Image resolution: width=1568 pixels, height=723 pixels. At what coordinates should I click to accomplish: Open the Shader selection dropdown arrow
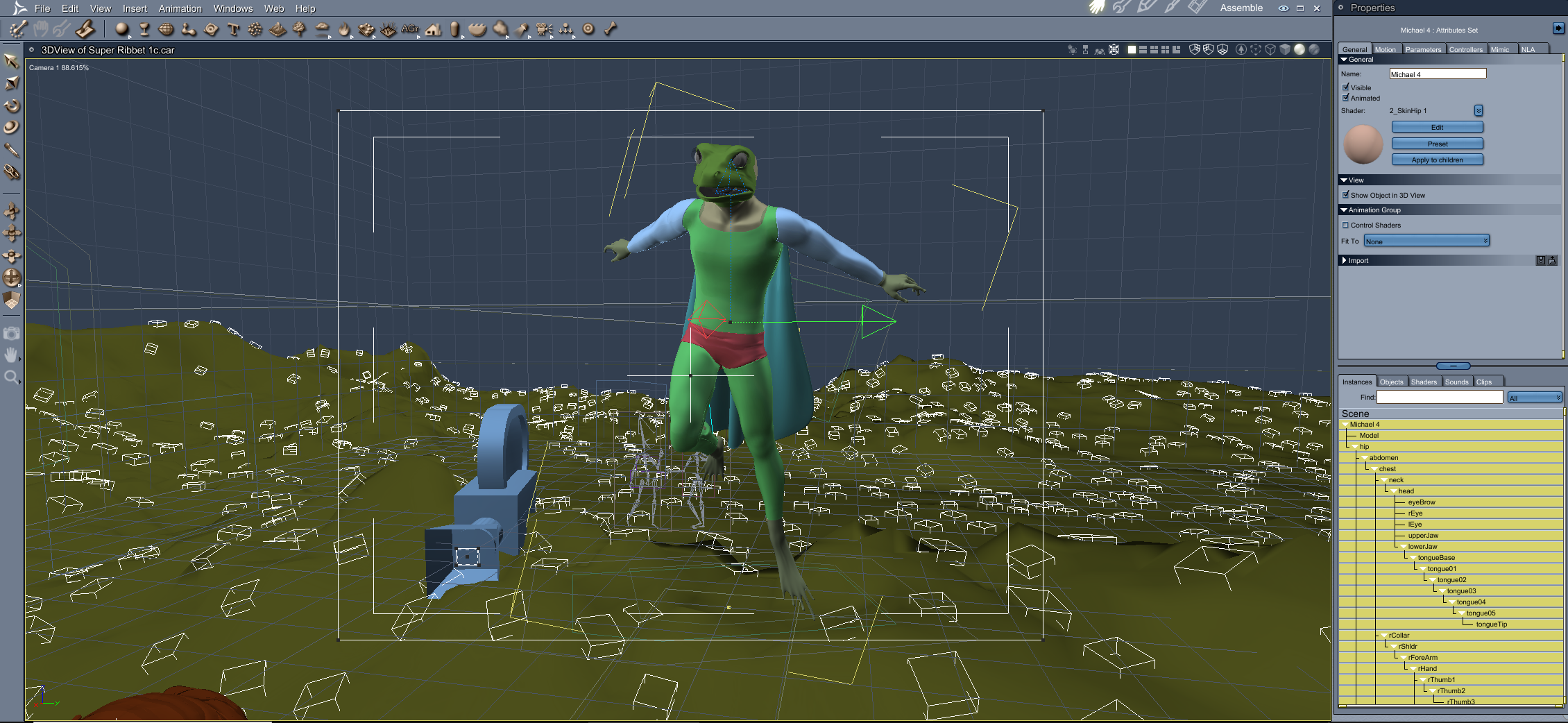(1478, 111)
